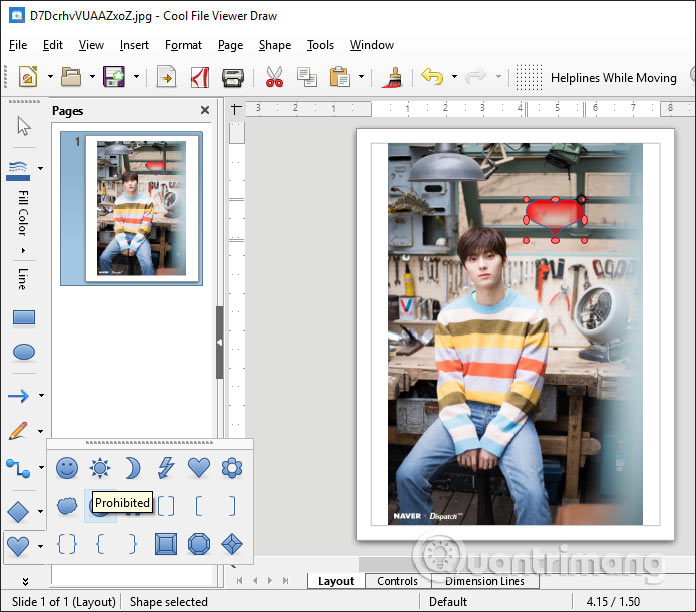Expand the symbol shapes heart dropdown arrow

(41, 546)
